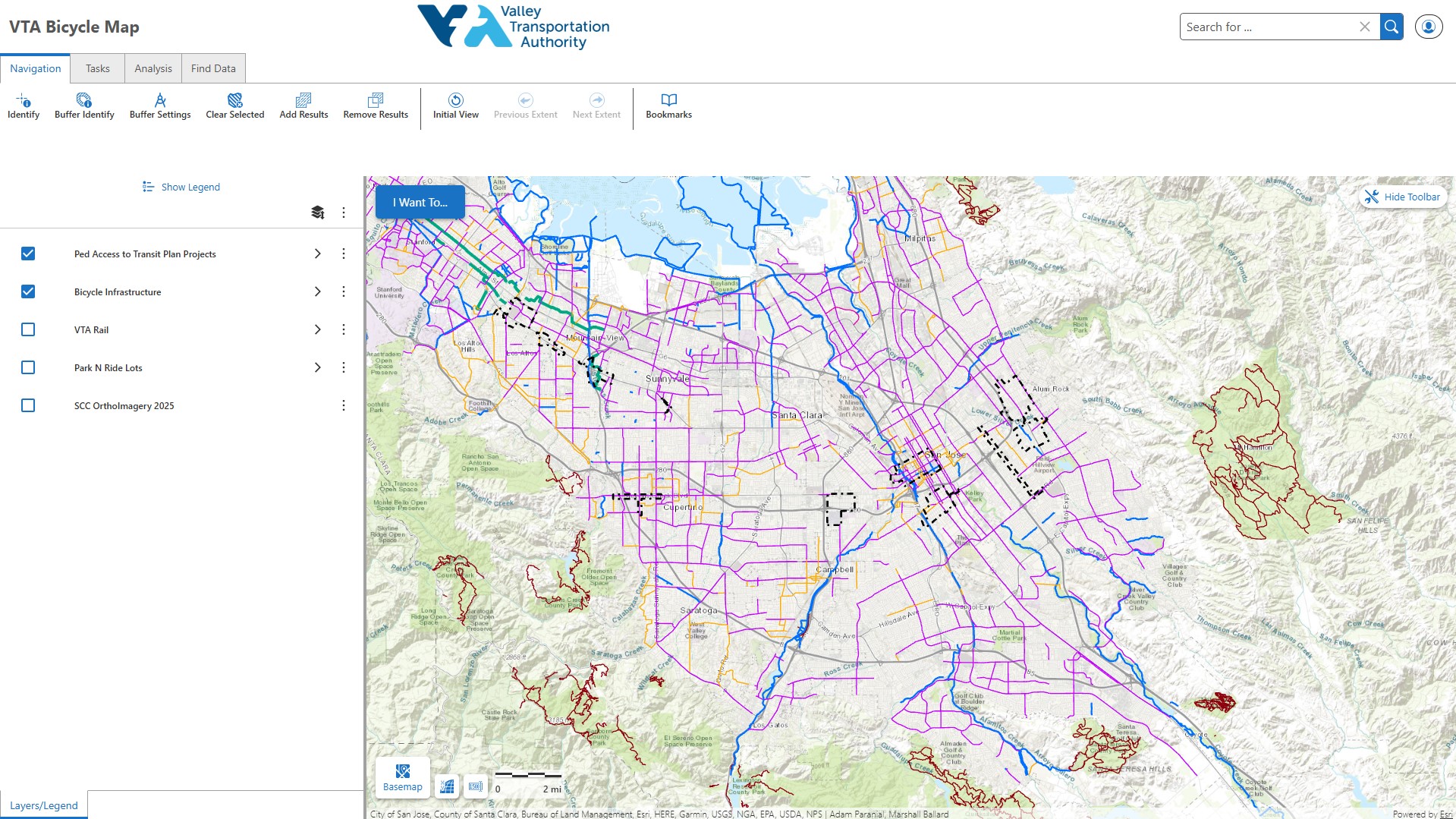Click the map overview icon beside Basemap

(x=448, y=786)
